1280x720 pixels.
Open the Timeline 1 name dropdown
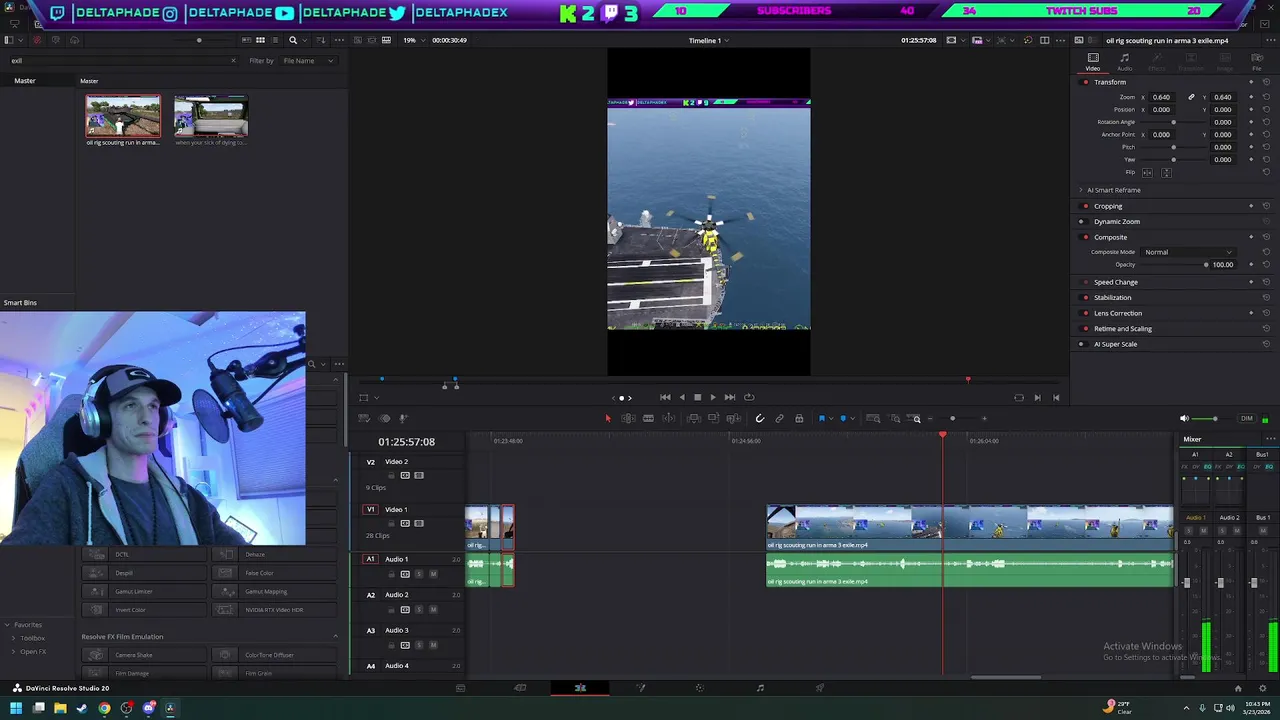pos(709,40)
